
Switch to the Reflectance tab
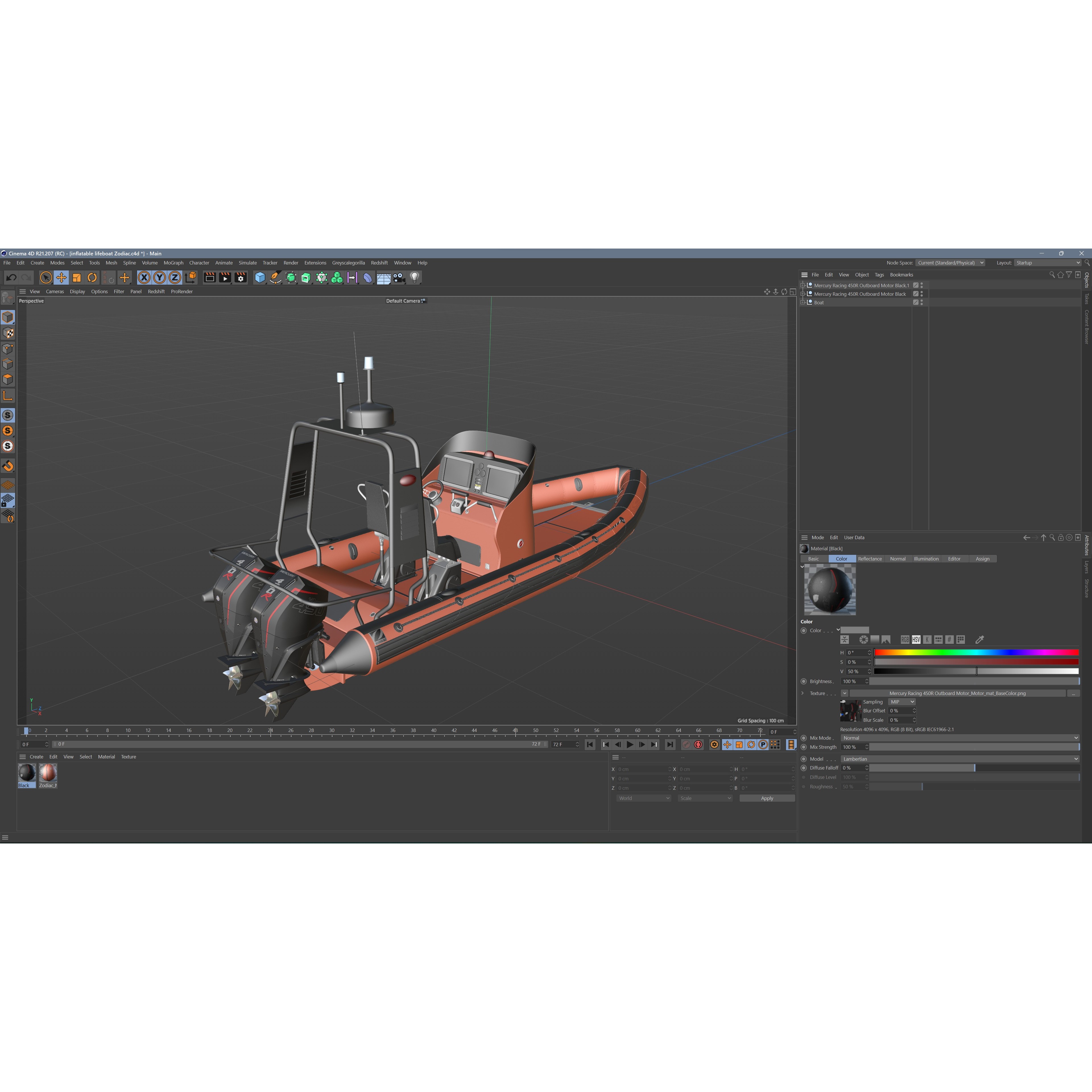(870, 559)
